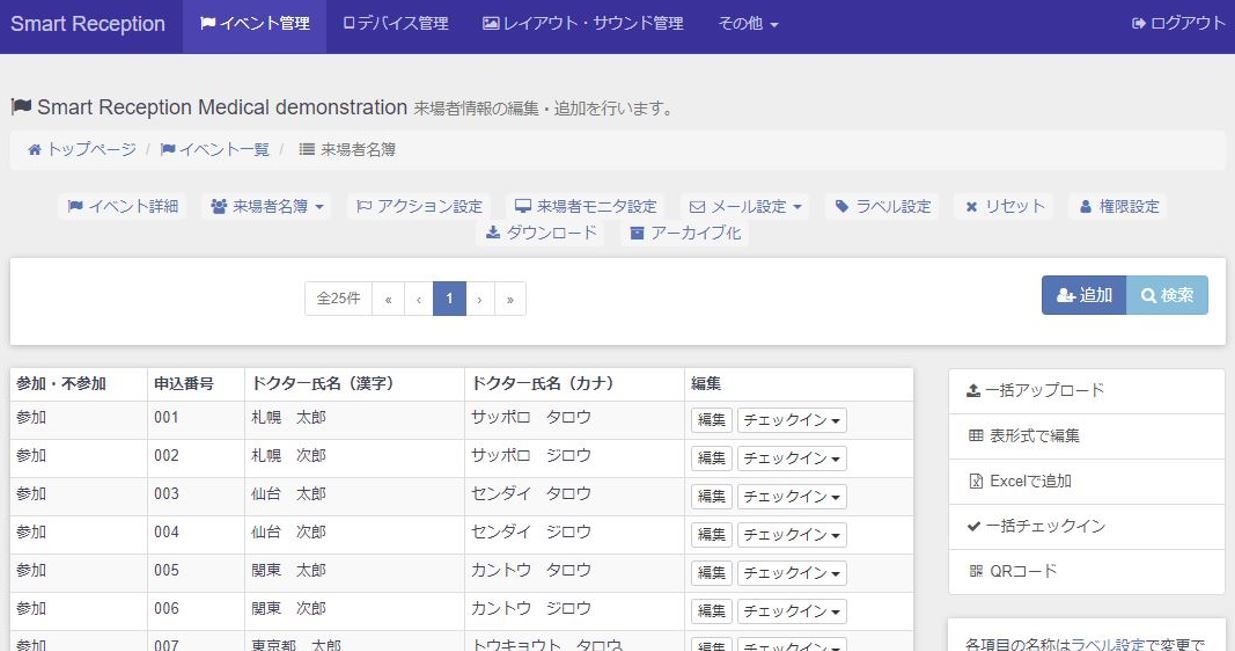
Task: Click the 全25件 count label
Action: [338, 298]
